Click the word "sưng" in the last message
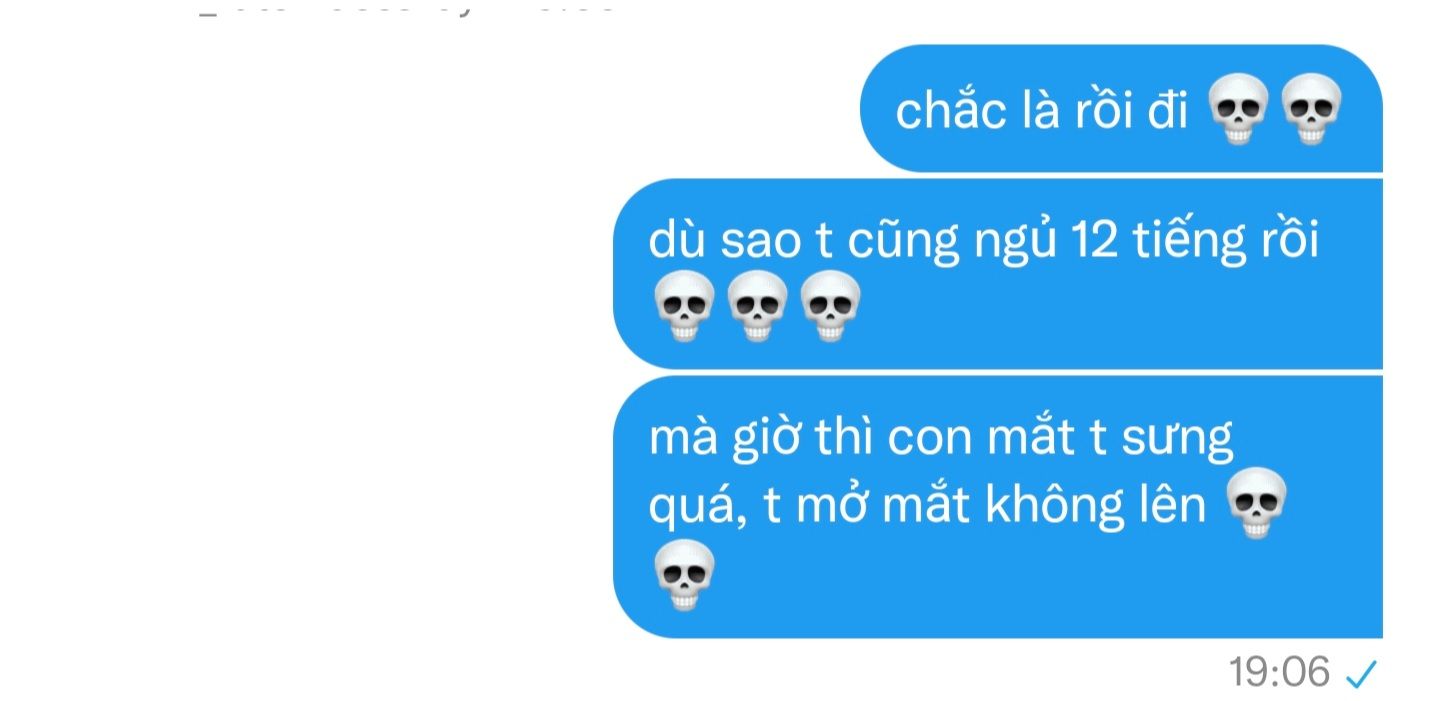This screenshot has height=701, width=1440. click(1177, 441)
